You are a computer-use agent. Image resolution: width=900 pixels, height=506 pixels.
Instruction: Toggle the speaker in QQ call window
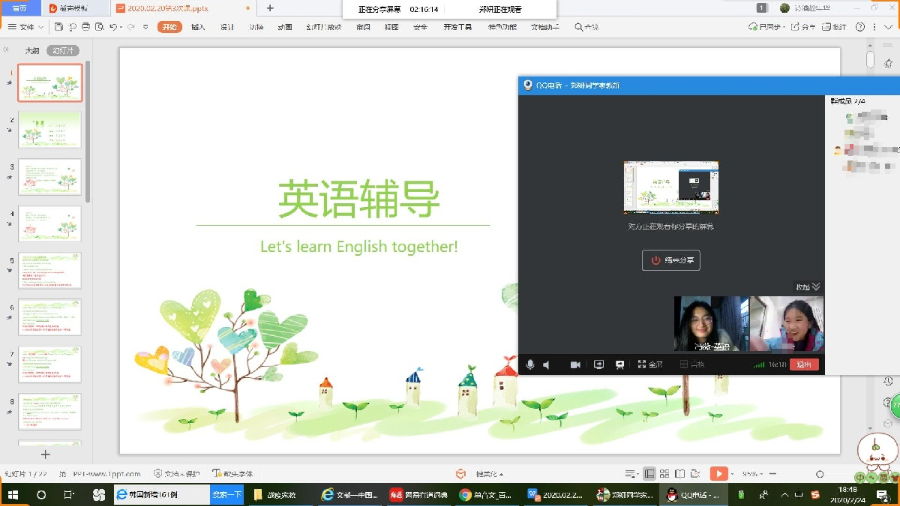click(x=546, y=364)
